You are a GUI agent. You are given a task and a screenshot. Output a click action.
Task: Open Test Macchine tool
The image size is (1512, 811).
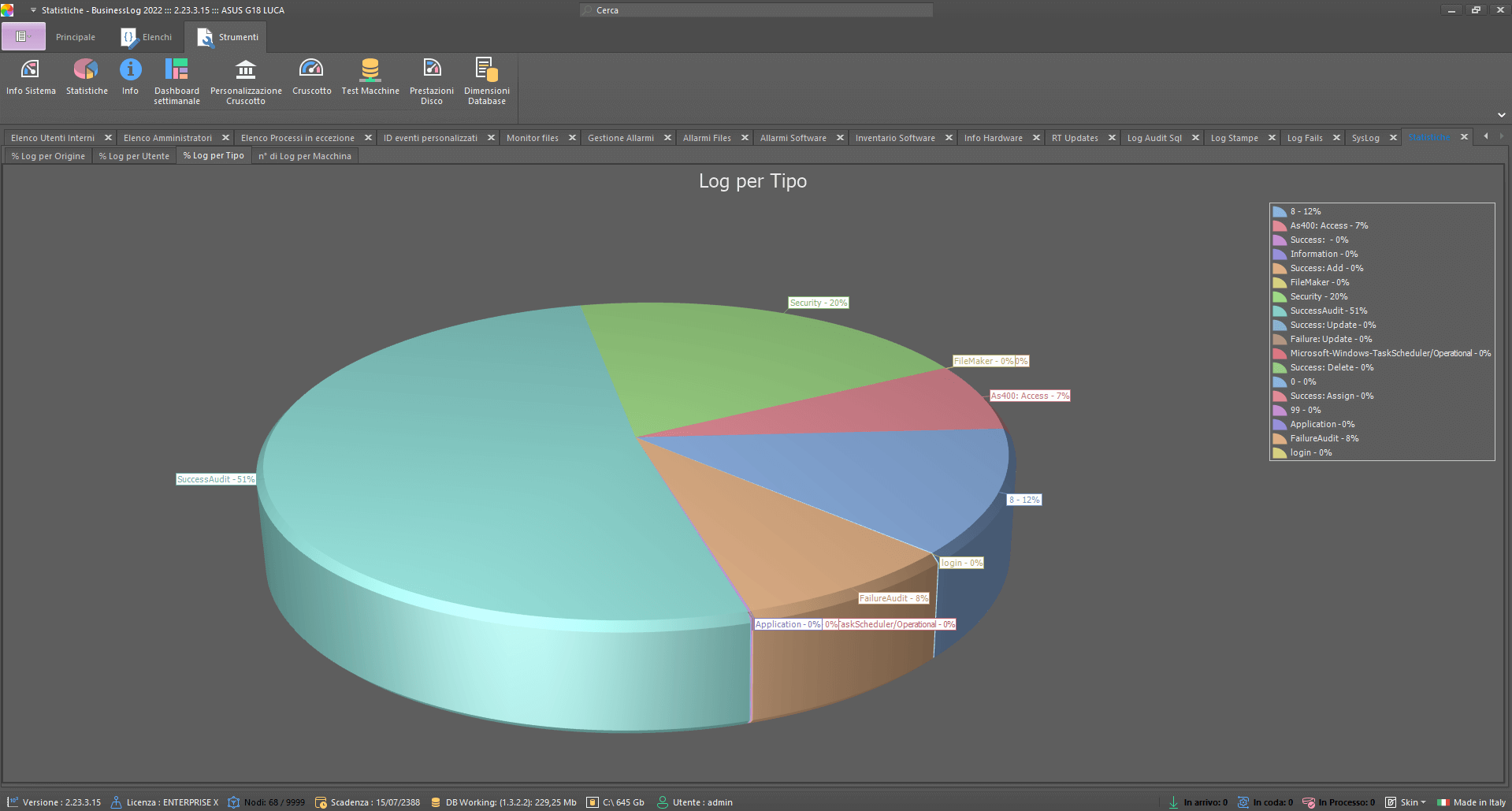pyautogui.click(x=370, y=78)
